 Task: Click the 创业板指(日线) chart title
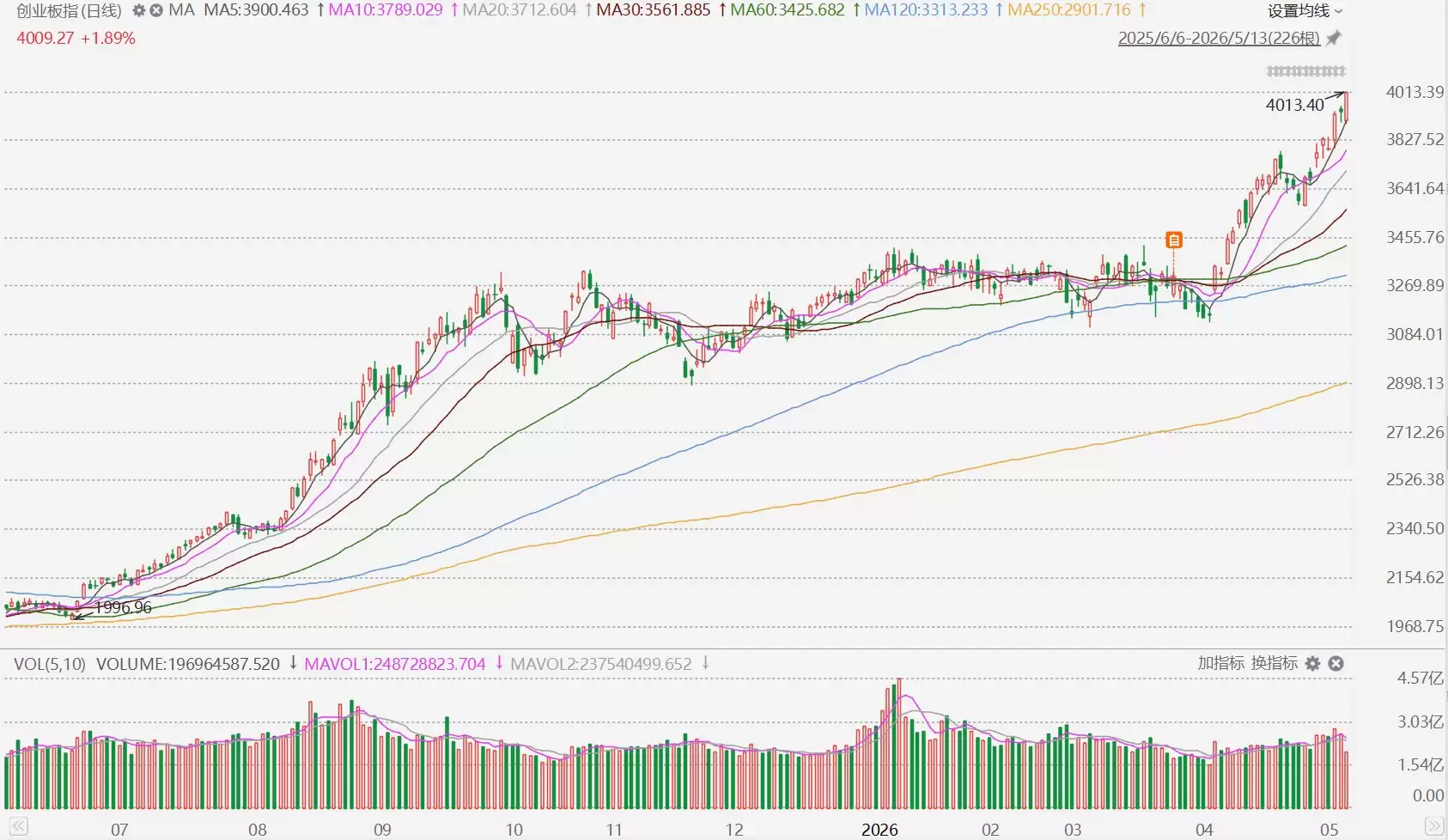coord(70,11)
